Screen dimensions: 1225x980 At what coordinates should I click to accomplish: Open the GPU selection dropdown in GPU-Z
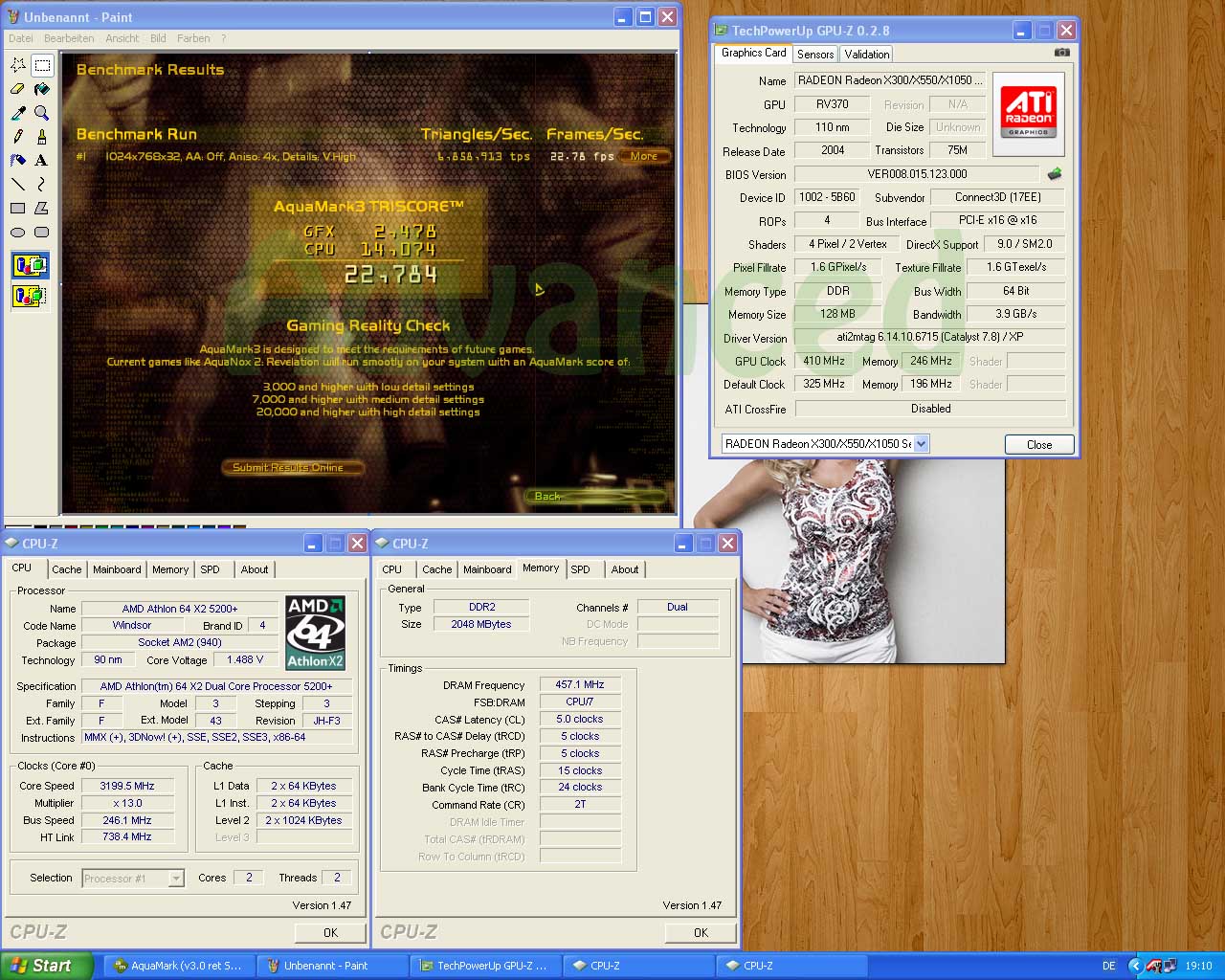(x=921, y=444)
